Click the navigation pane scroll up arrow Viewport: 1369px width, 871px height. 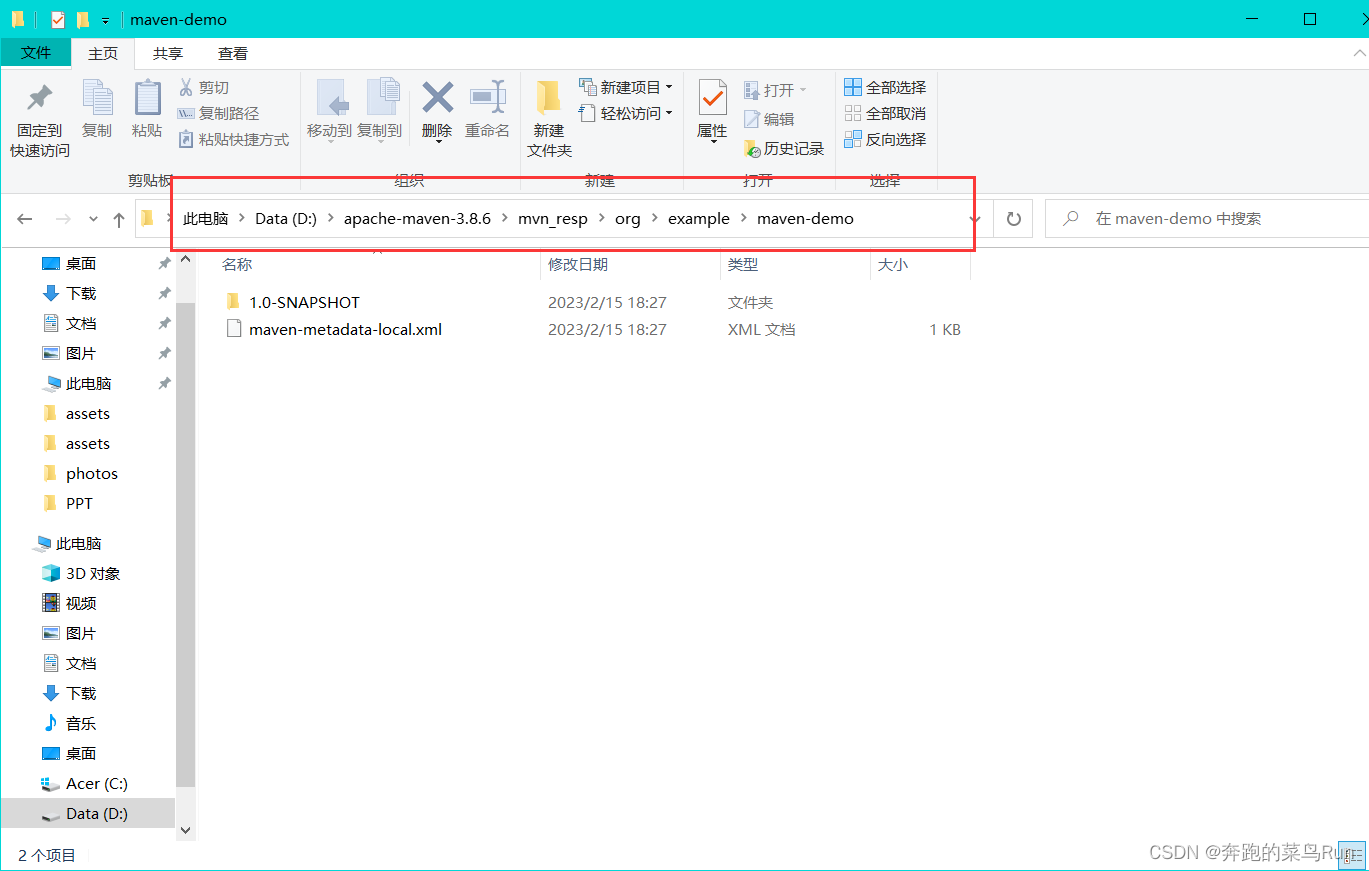pyautogui.click(x=185, y=261)
